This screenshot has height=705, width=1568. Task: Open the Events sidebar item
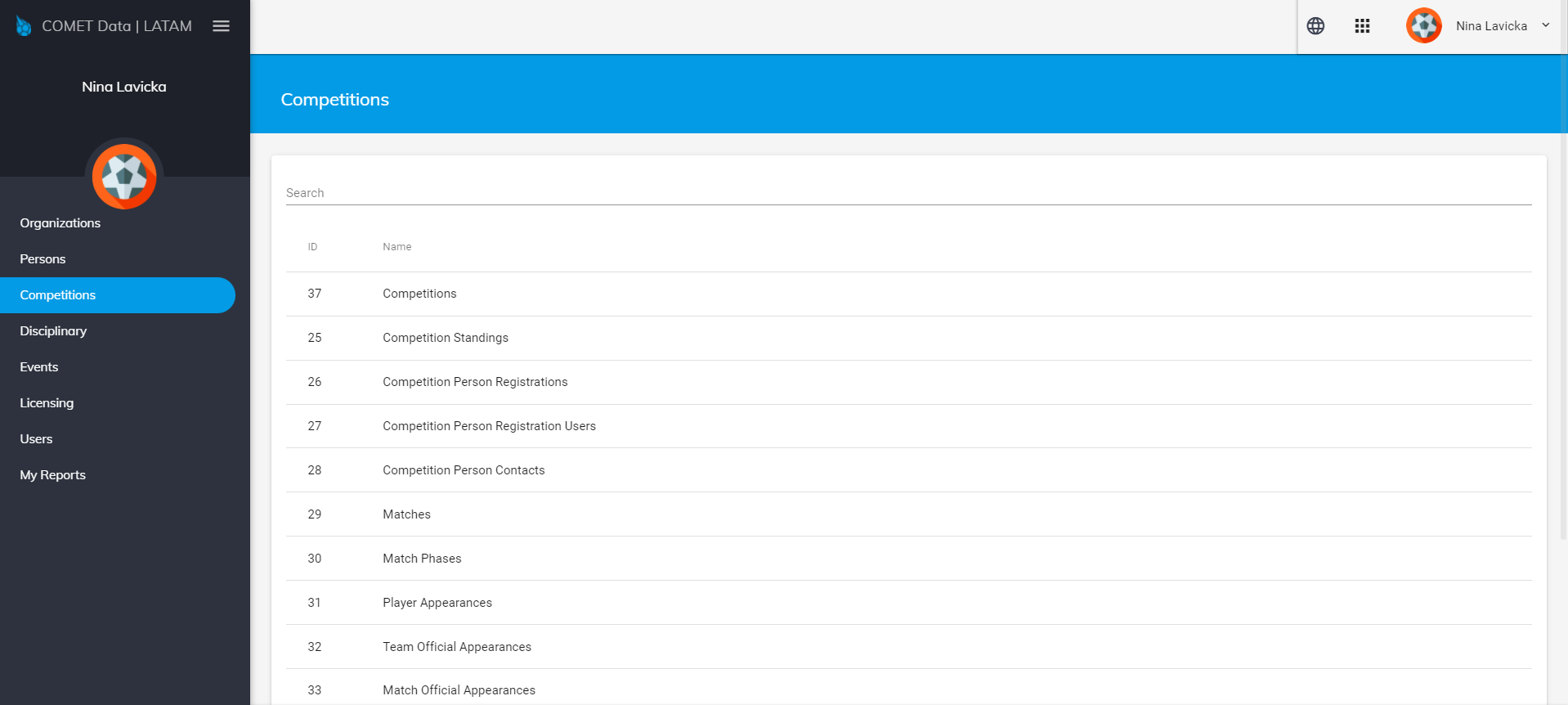(39, 367)
